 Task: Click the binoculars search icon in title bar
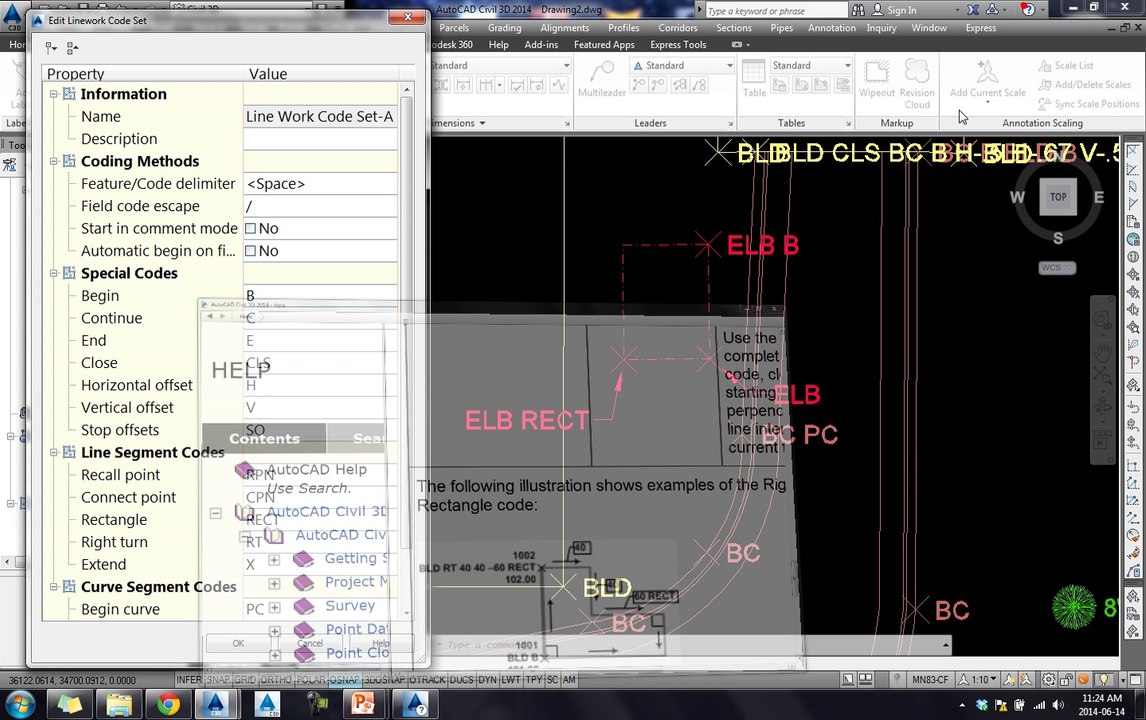[859, 10]
